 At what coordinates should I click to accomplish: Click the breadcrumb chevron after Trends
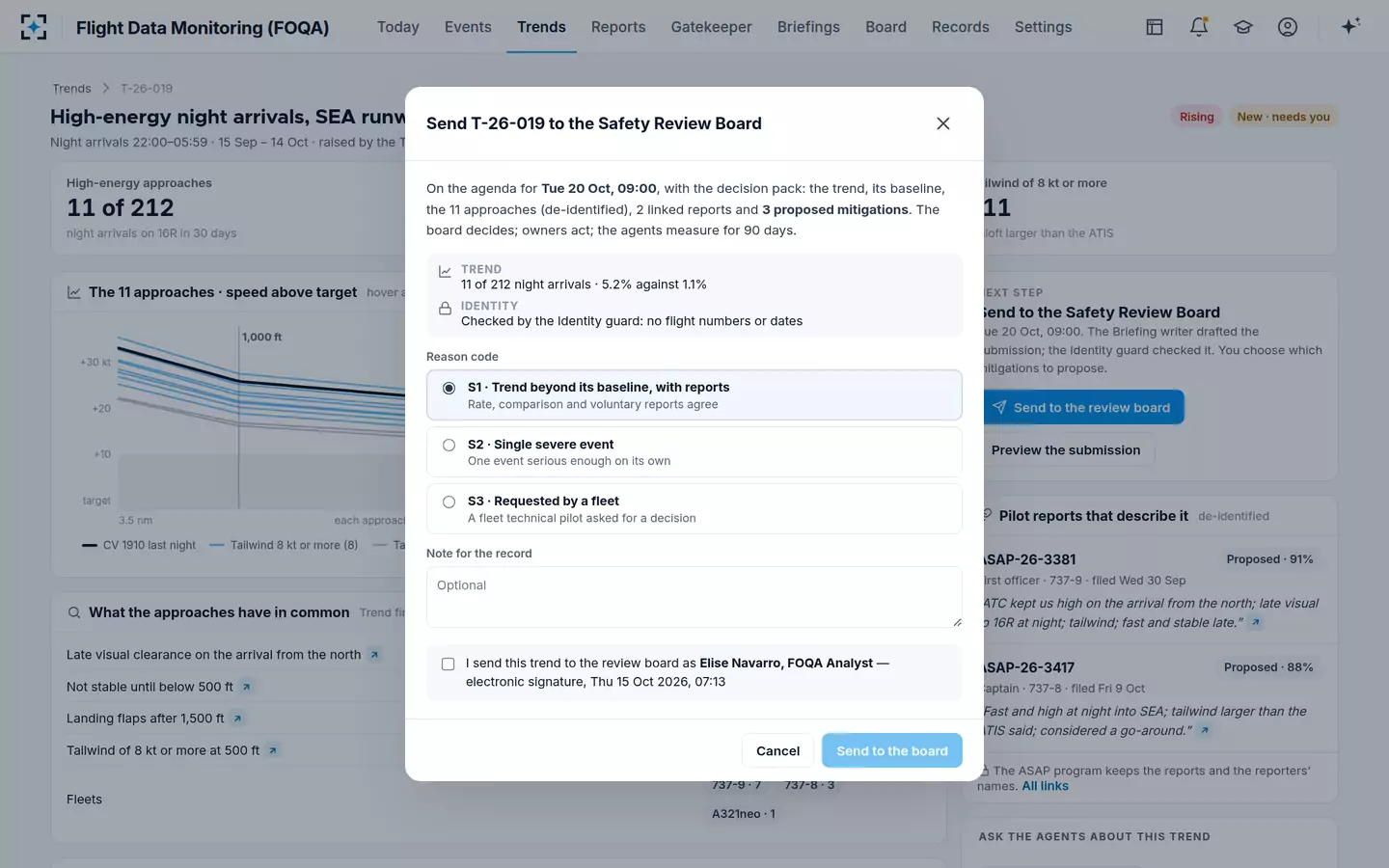tap(106, 89)
